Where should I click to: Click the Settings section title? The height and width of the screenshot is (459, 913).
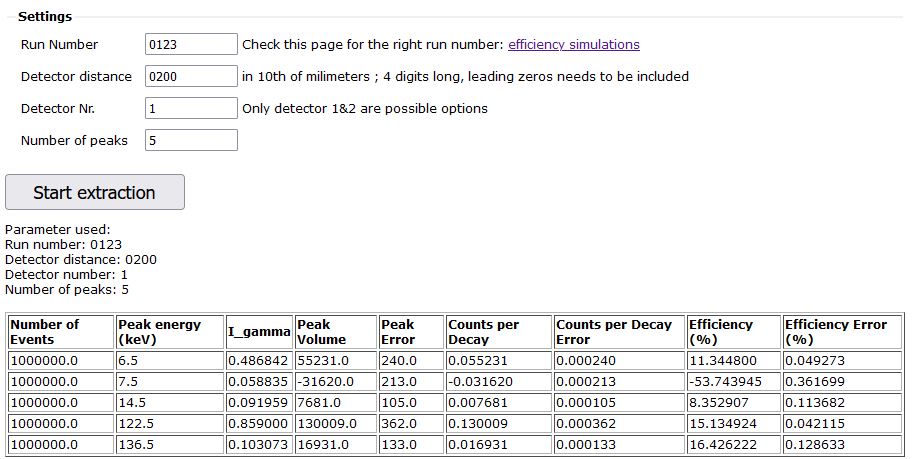45,17
